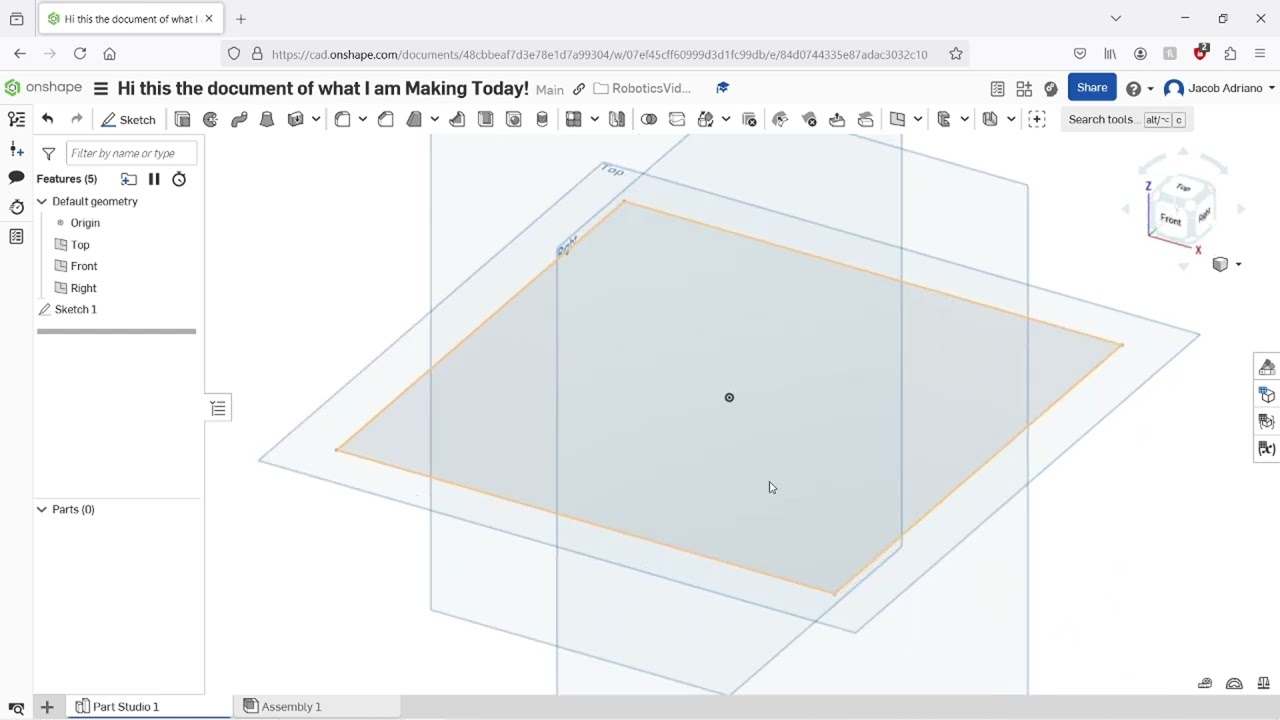Image resolution: width=1280 pixels, height=720 pixels.
Task: Expand the Plane tool dropdown arrow
Action: point(918,119)
